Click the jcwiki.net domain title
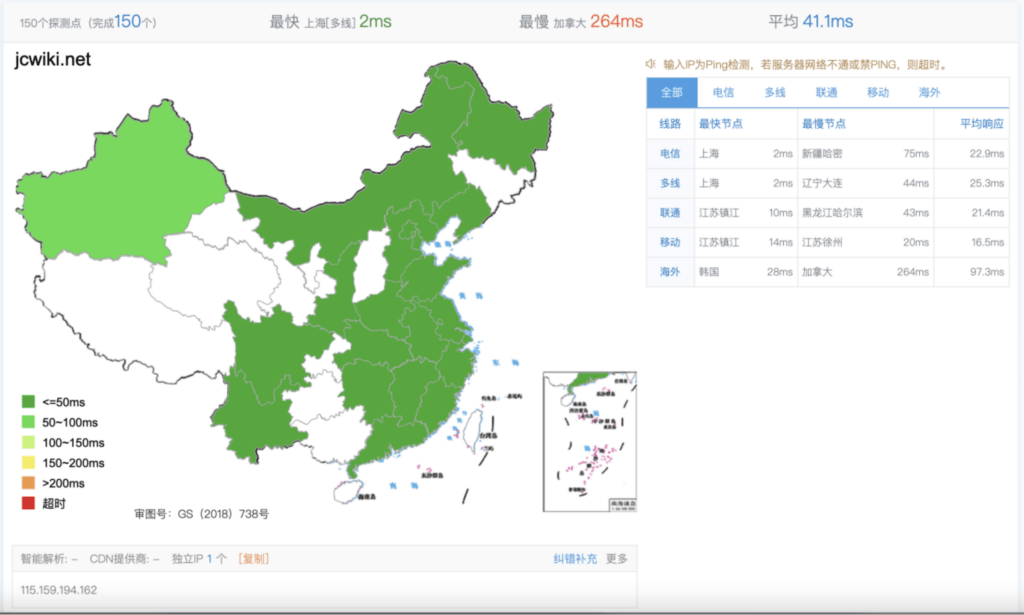This screenshot has height=615, width=1024. coord(52,59)
